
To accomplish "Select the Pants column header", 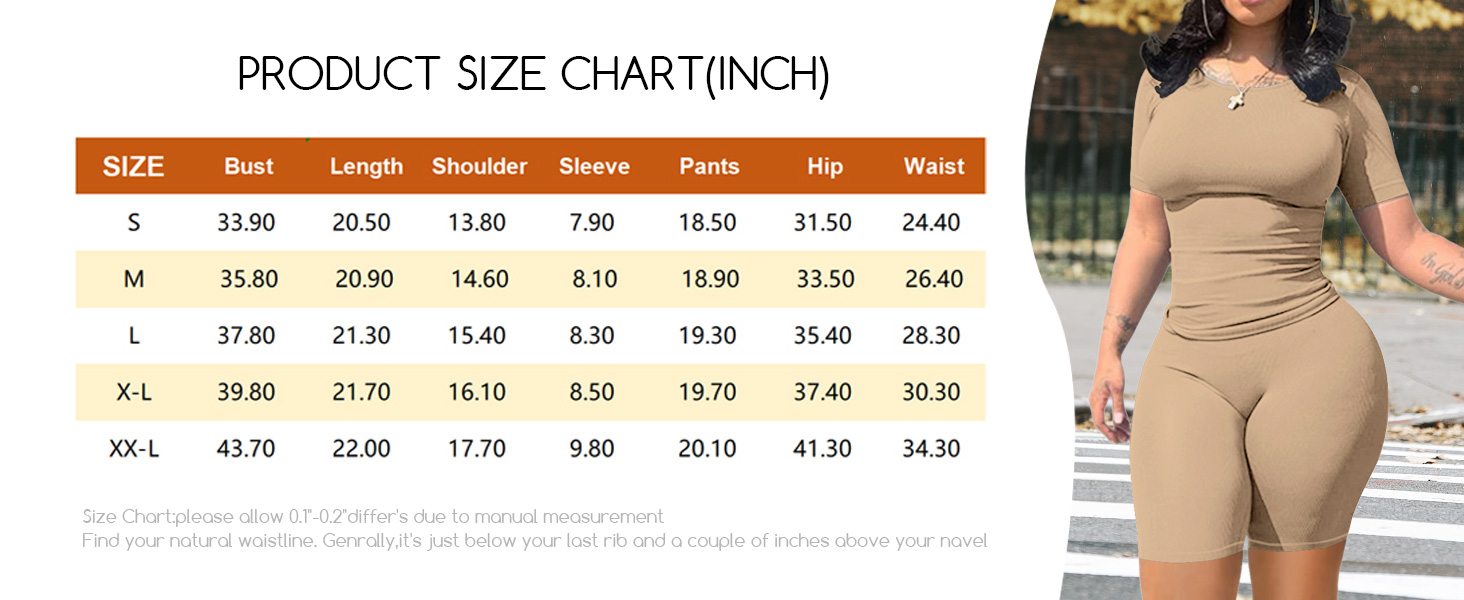I will point(709,167).
